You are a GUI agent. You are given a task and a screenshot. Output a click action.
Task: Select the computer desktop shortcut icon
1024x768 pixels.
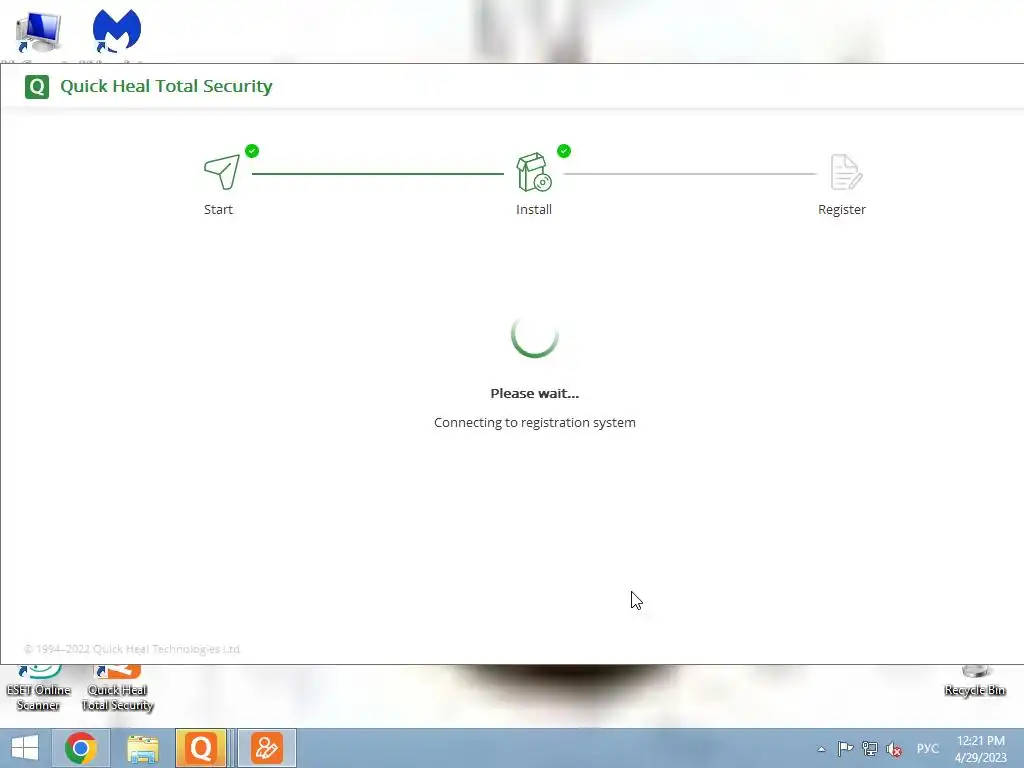click(39, 31)
